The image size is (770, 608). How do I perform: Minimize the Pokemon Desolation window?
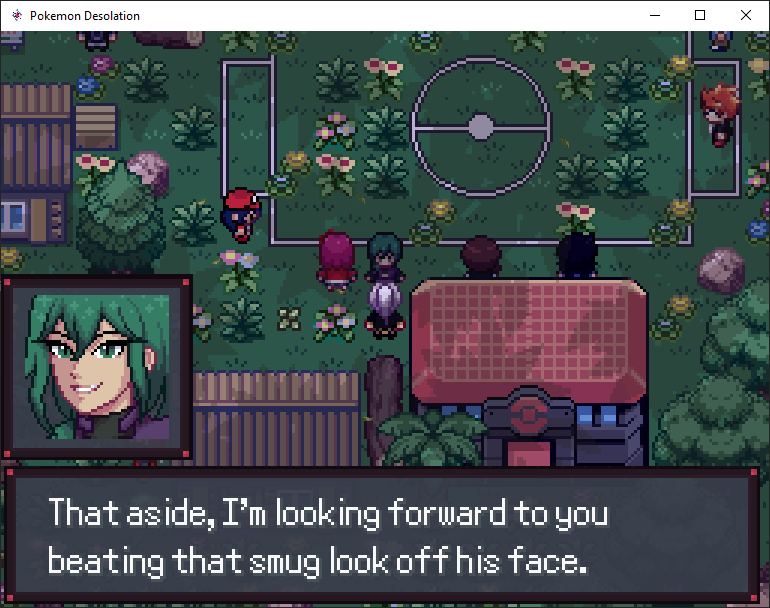coord(655,15)
